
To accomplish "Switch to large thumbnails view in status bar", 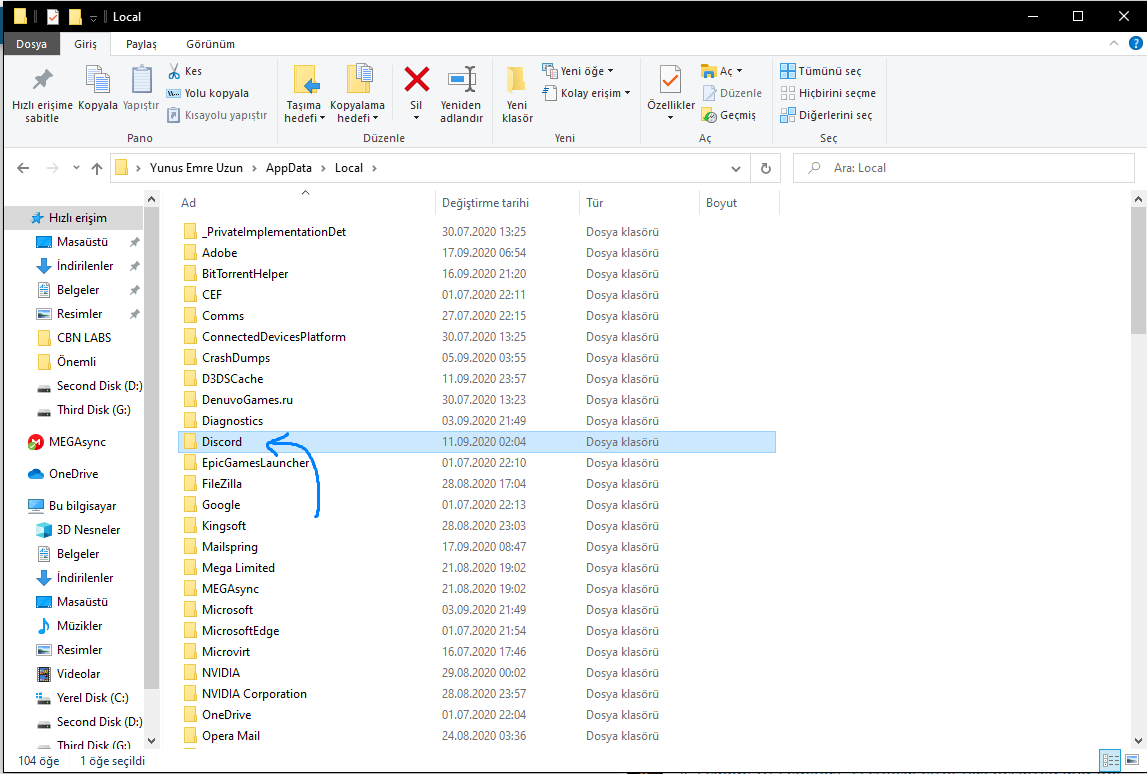I will (1133, 760).
